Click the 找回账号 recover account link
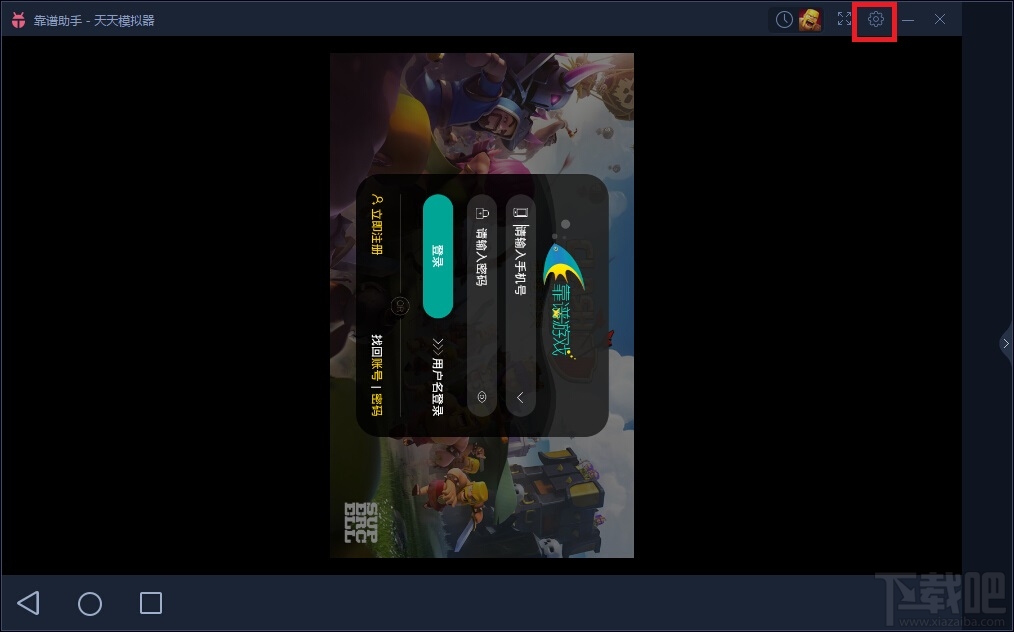Image resolution: width=1014 pixels, height=632 pixels. point(376,358)
